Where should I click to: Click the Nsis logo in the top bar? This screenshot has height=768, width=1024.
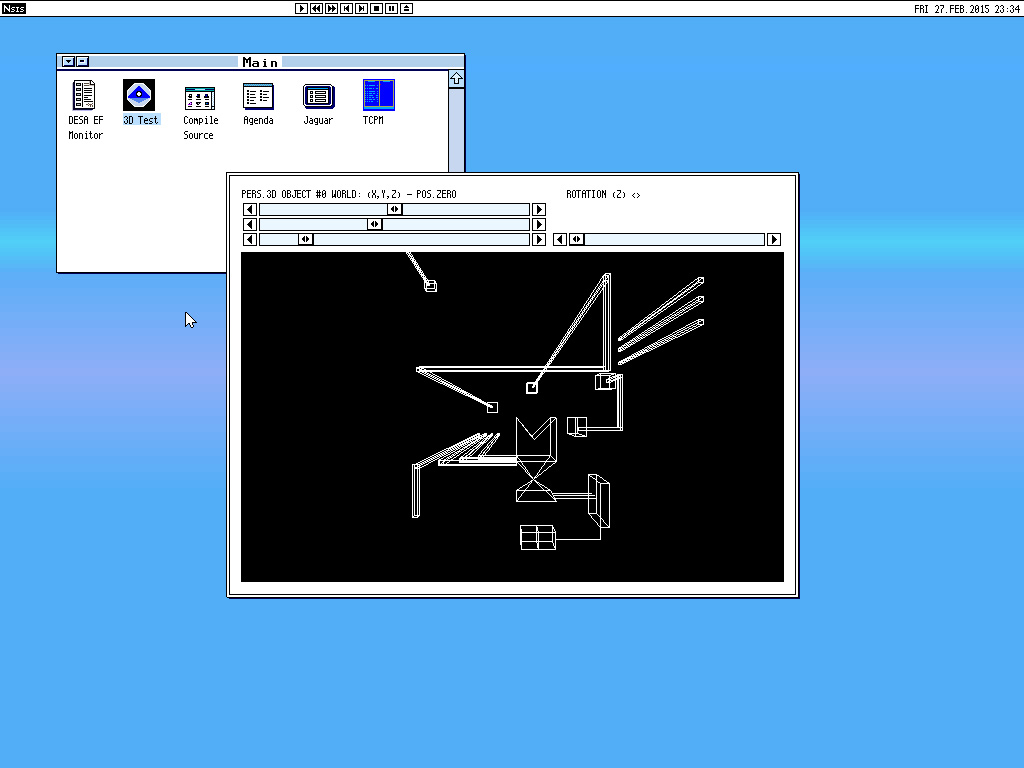pos(14,8)
